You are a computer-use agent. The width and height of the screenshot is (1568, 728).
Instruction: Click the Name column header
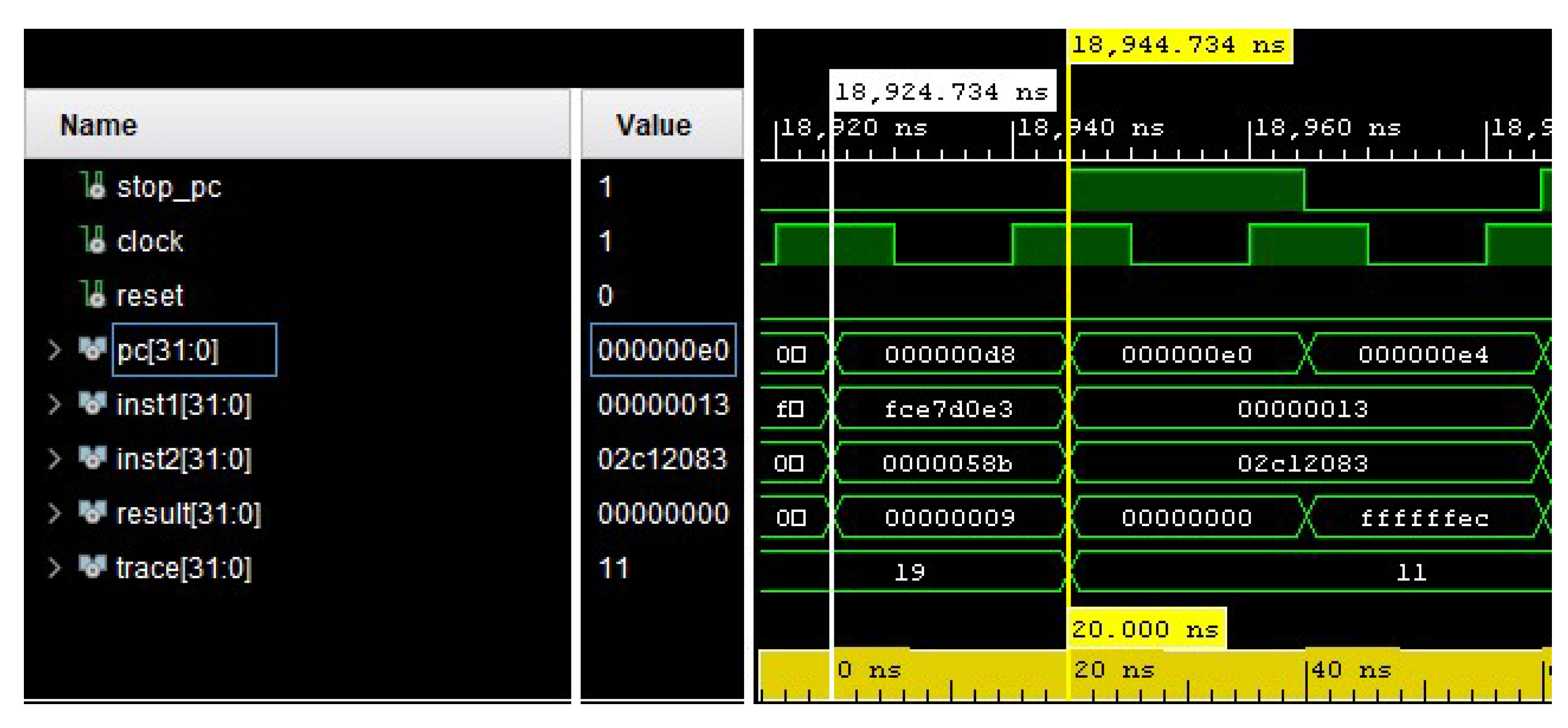tap(99, 125)
